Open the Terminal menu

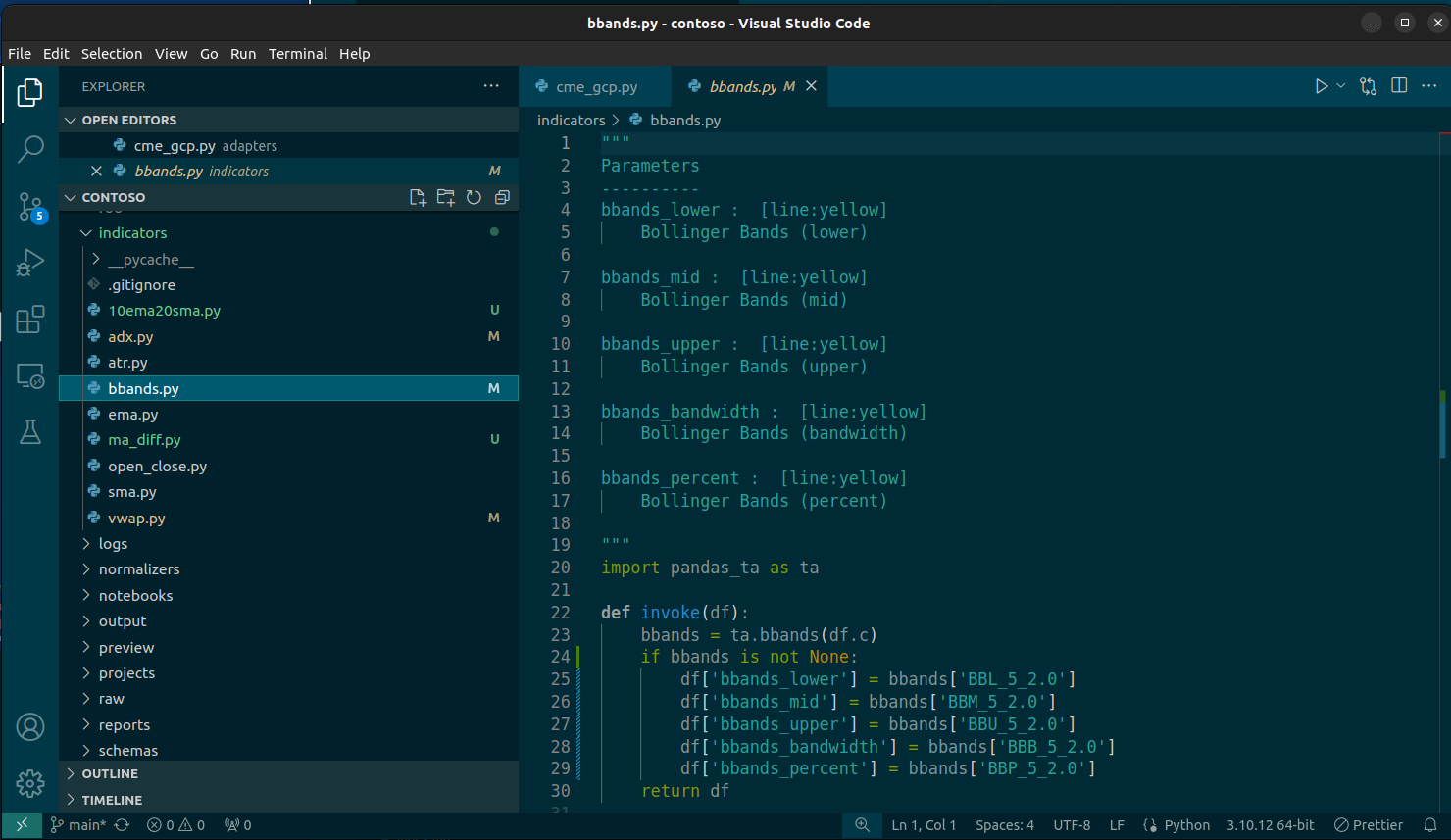pos(297,54)
